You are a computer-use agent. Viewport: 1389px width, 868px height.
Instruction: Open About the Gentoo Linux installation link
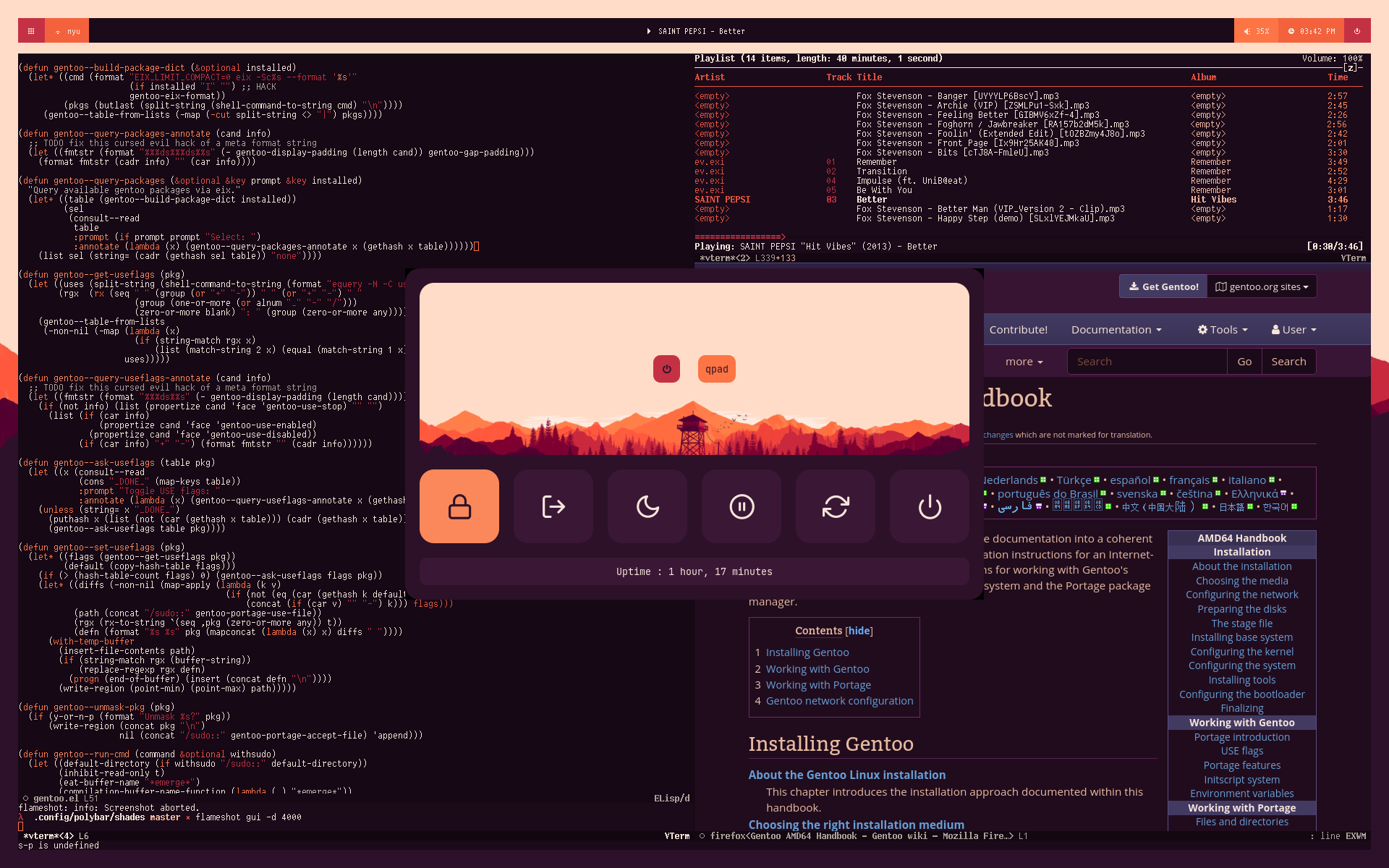coord(847,775)
